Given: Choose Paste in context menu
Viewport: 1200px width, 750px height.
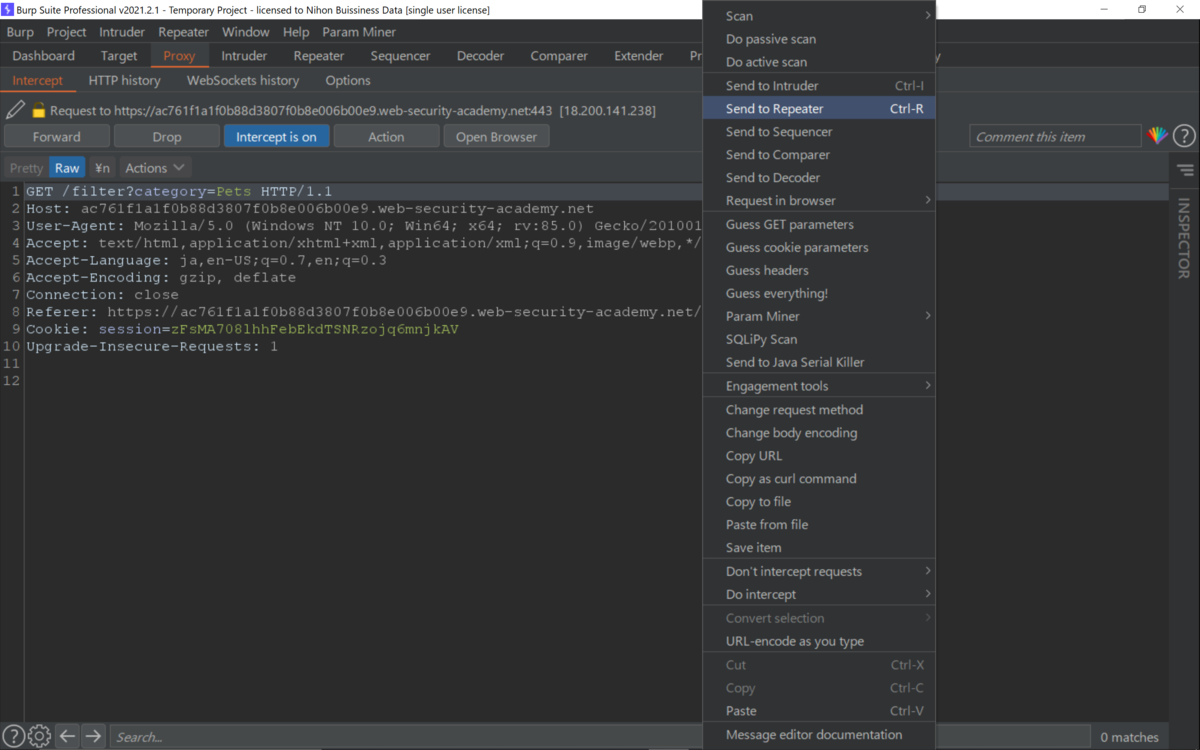Looking at the screenshot, I should 819,711.
